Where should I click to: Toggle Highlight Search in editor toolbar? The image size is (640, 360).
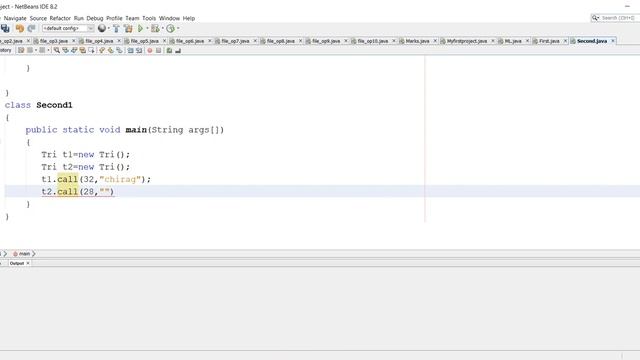[83, 50]
